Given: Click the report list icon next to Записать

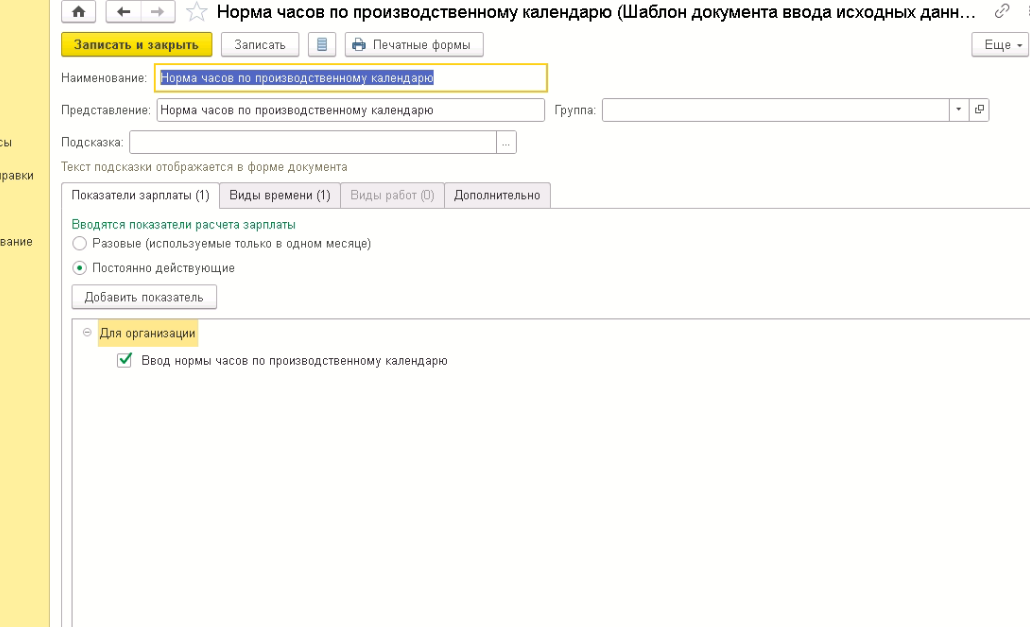Looking at the screenshot, I should click(321, 45).
